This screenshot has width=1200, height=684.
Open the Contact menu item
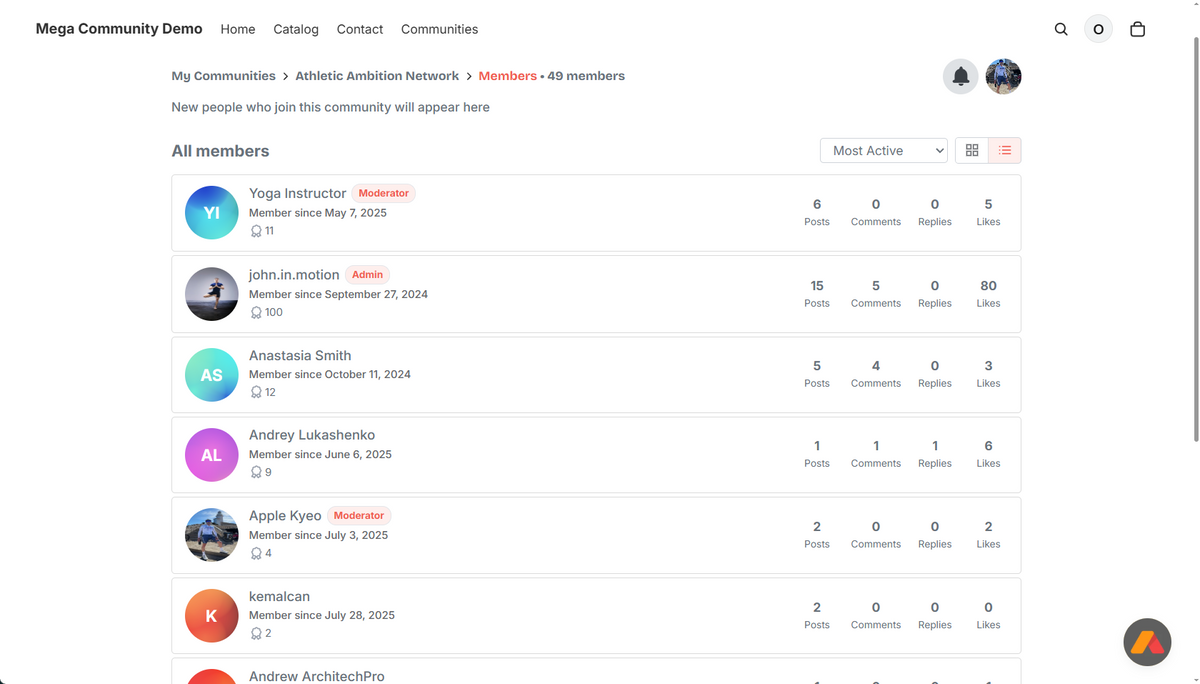(360, 29)
